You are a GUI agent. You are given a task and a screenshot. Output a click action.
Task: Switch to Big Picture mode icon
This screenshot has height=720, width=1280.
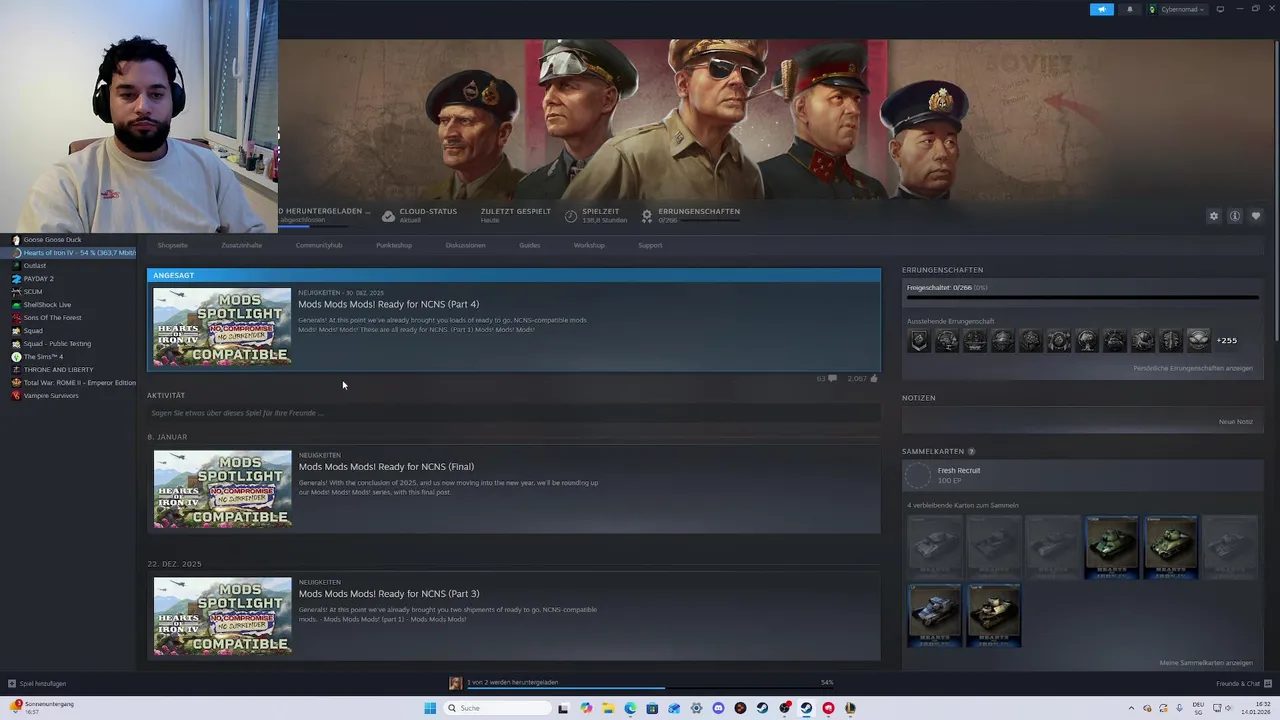[1220, 9]
